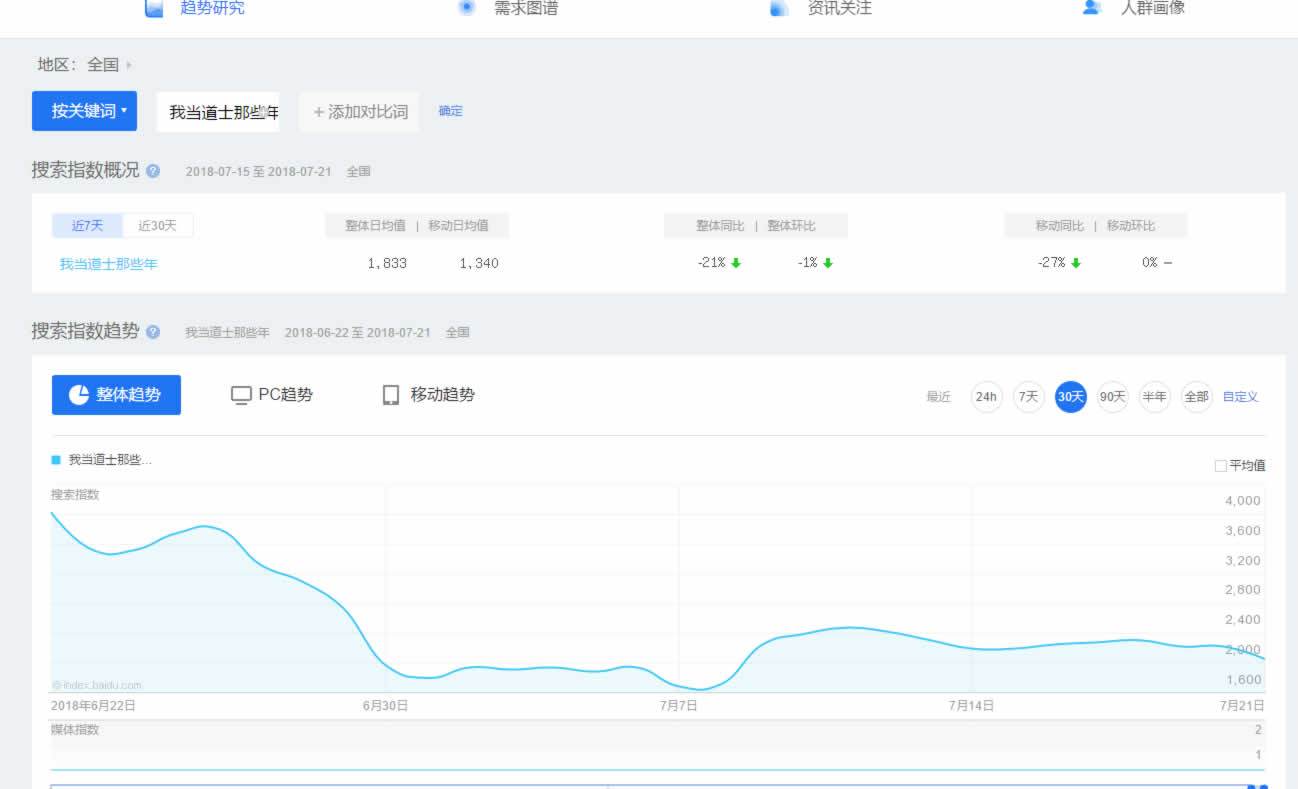
Task: Click the 移动趋势 tablet icon
Action: click(391, 395)
